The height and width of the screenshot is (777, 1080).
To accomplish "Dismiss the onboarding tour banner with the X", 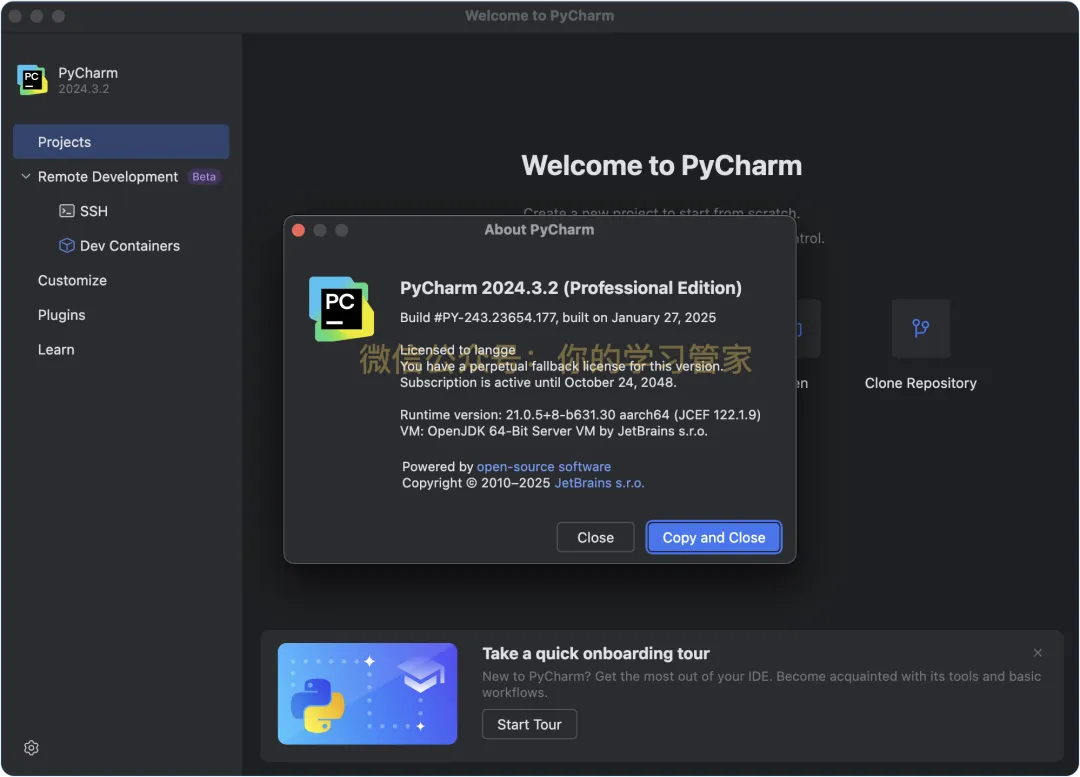I will pyautogui.click(x=1037, y=652).
